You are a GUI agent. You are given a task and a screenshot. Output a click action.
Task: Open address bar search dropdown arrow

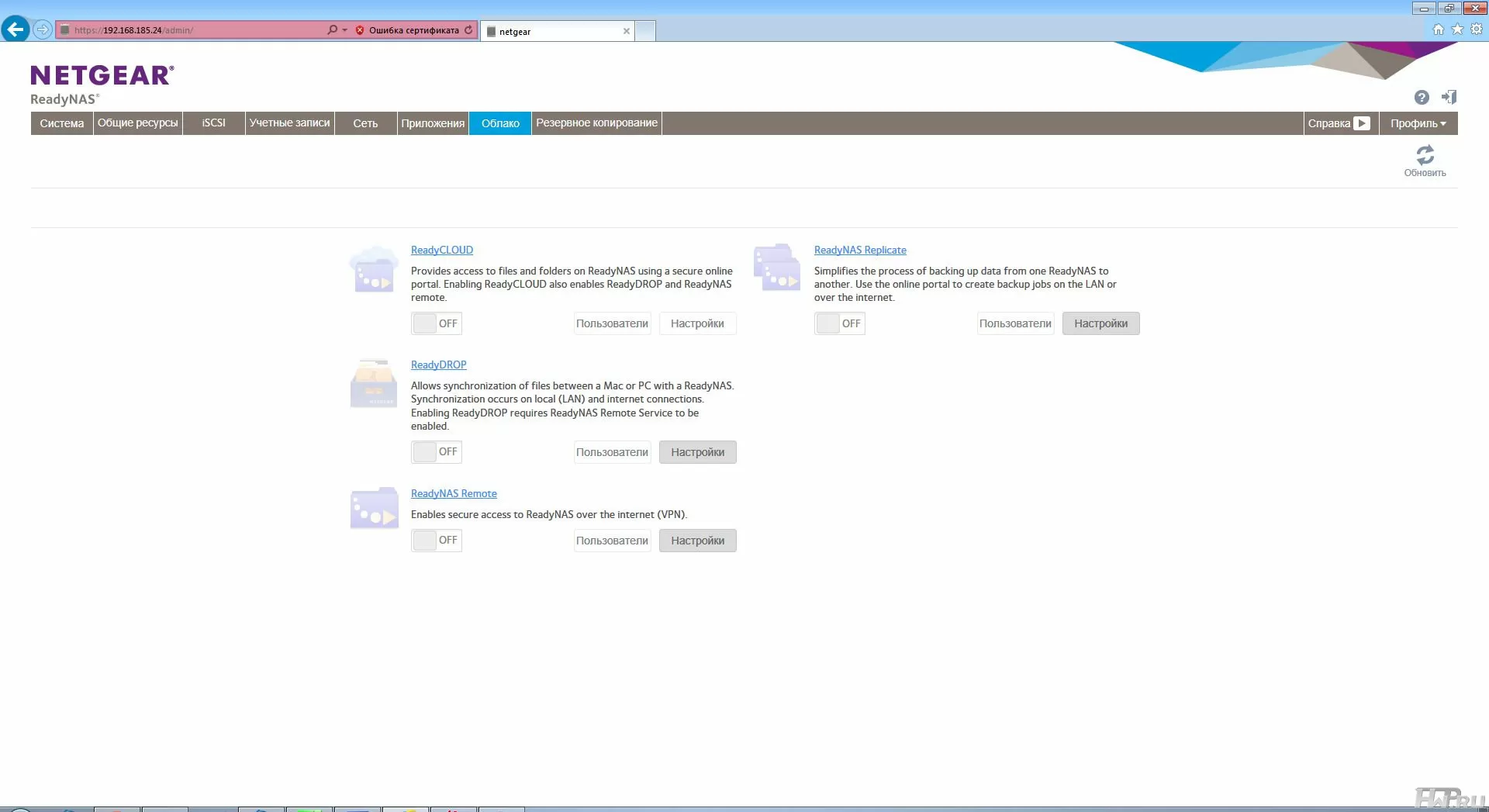(x=344, y=30)
